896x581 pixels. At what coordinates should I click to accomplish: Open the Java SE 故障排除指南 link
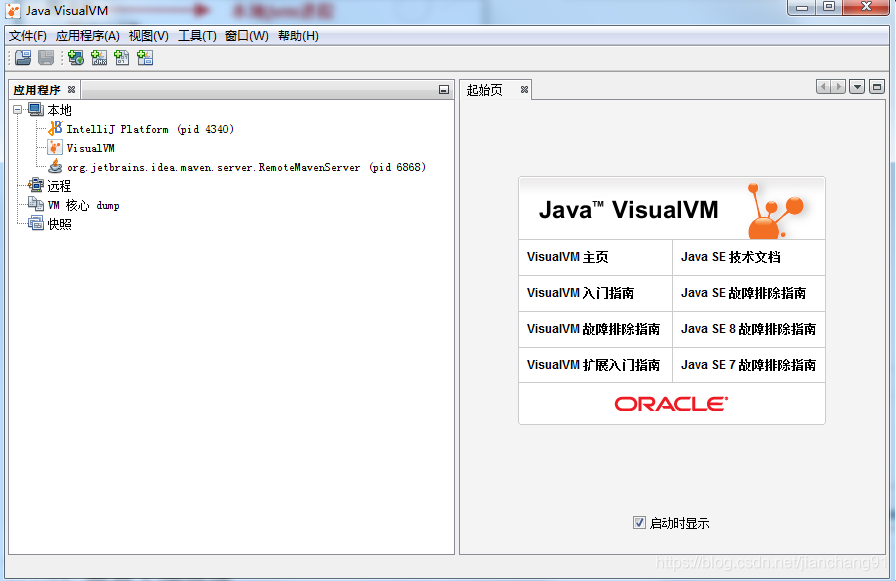(x=743, y=293)
